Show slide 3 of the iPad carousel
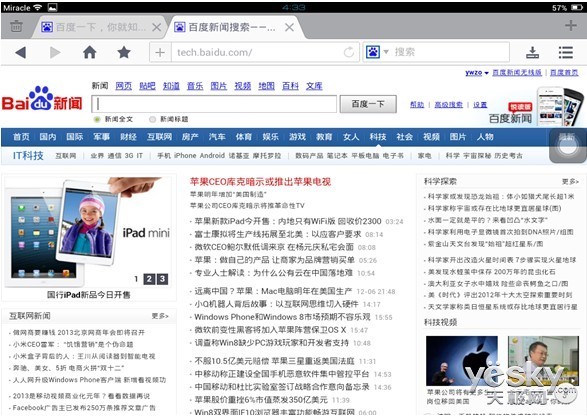 [162, 279]
